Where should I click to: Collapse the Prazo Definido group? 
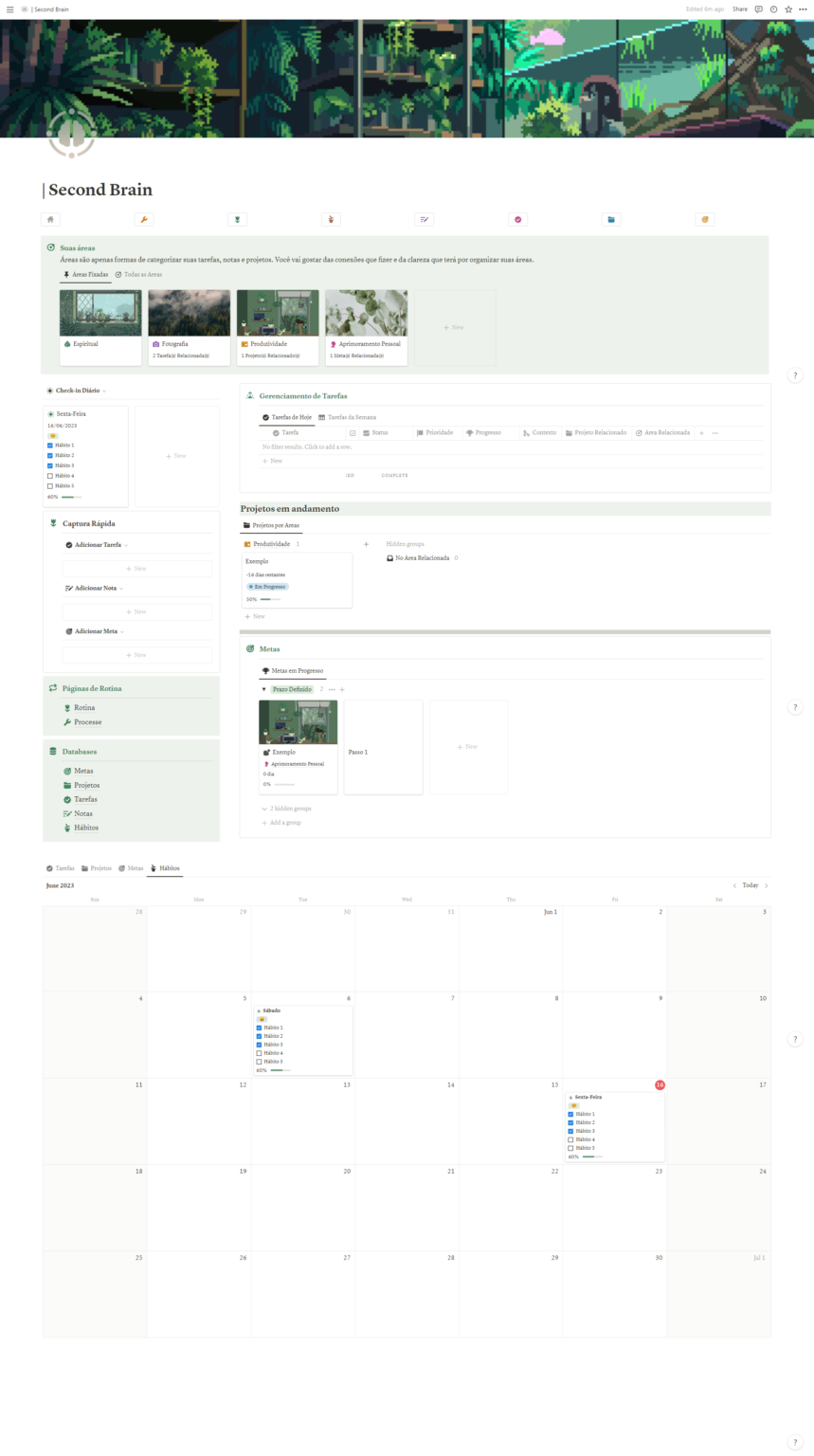pos(264,689)
